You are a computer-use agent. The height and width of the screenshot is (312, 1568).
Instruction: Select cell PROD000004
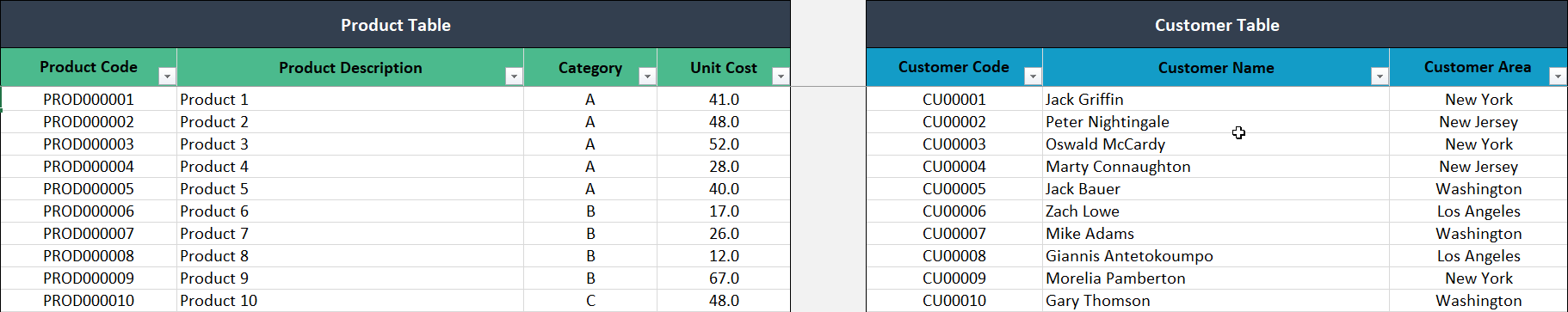coord(89,166)
